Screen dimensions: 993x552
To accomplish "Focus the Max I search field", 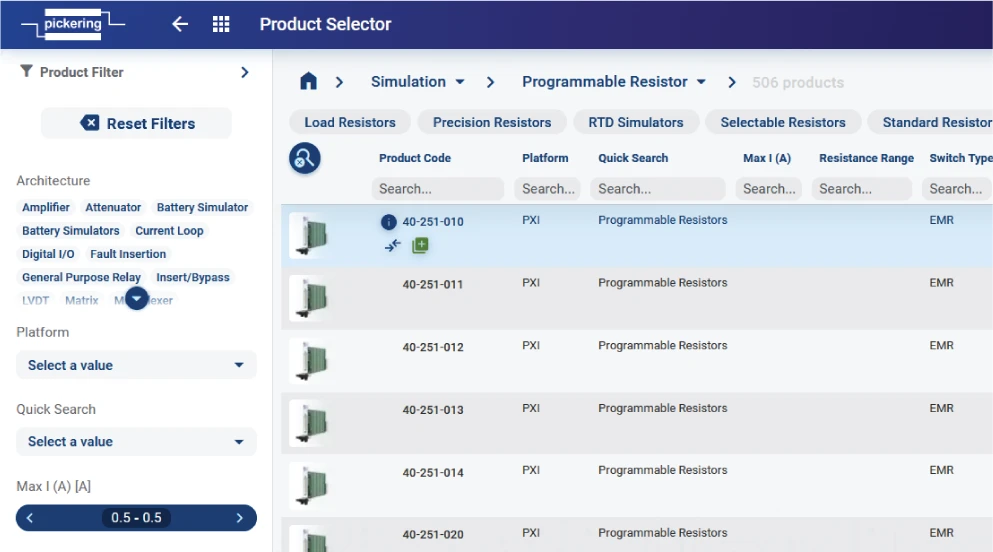I will tap(768, 189).
